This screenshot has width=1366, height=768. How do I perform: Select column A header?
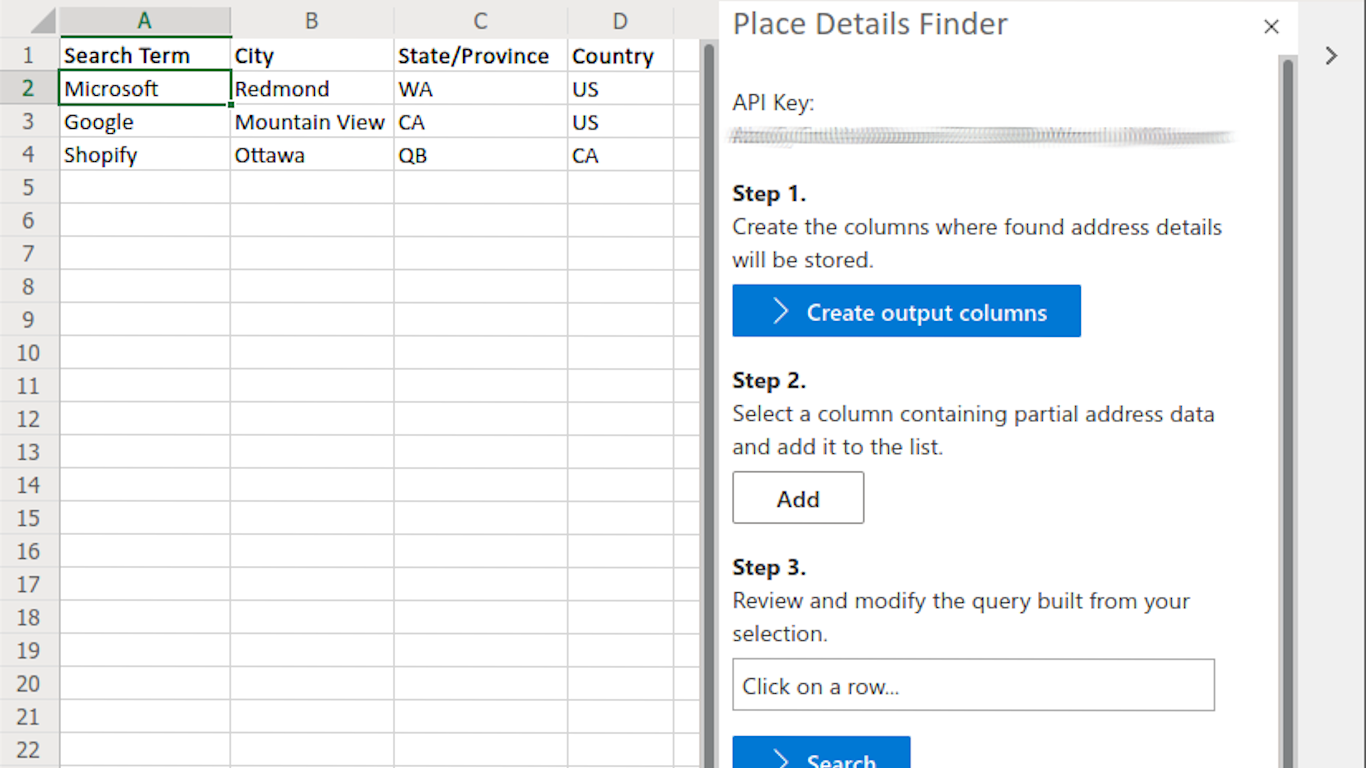pos(145,21)
